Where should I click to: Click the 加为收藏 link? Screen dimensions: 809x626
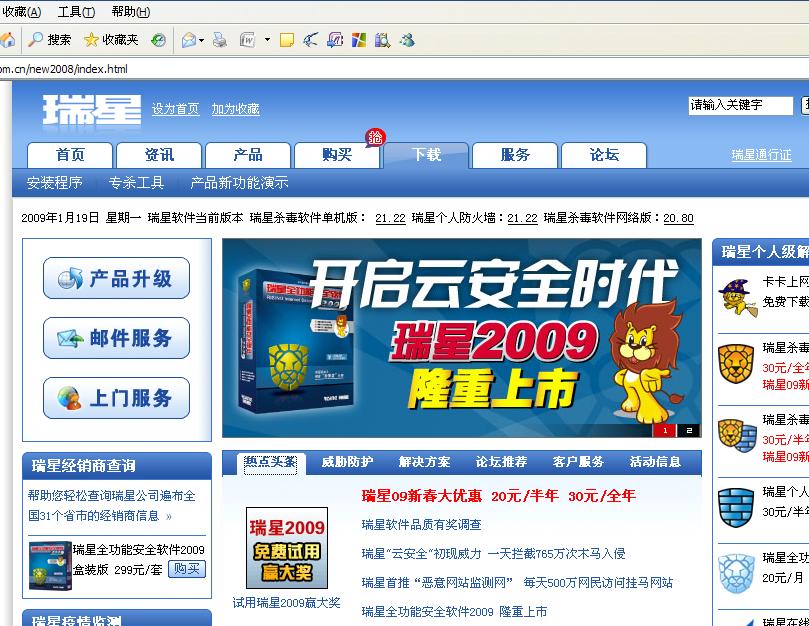(x=235, y=109)
